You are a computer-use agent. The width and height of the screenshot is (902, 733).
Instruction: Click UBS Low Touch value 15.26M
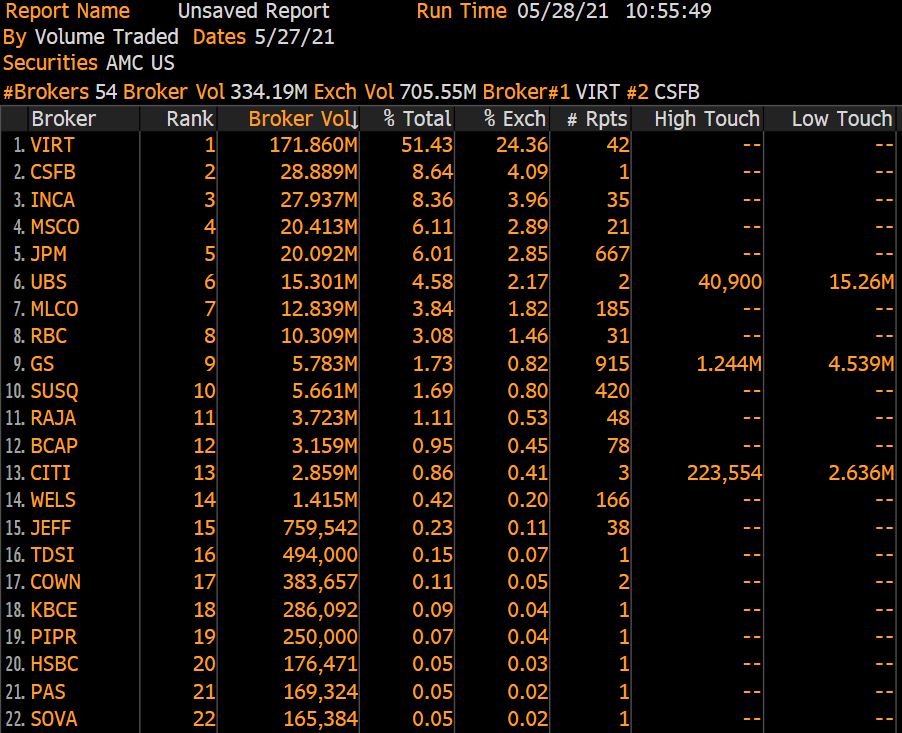tap(862, 281)
